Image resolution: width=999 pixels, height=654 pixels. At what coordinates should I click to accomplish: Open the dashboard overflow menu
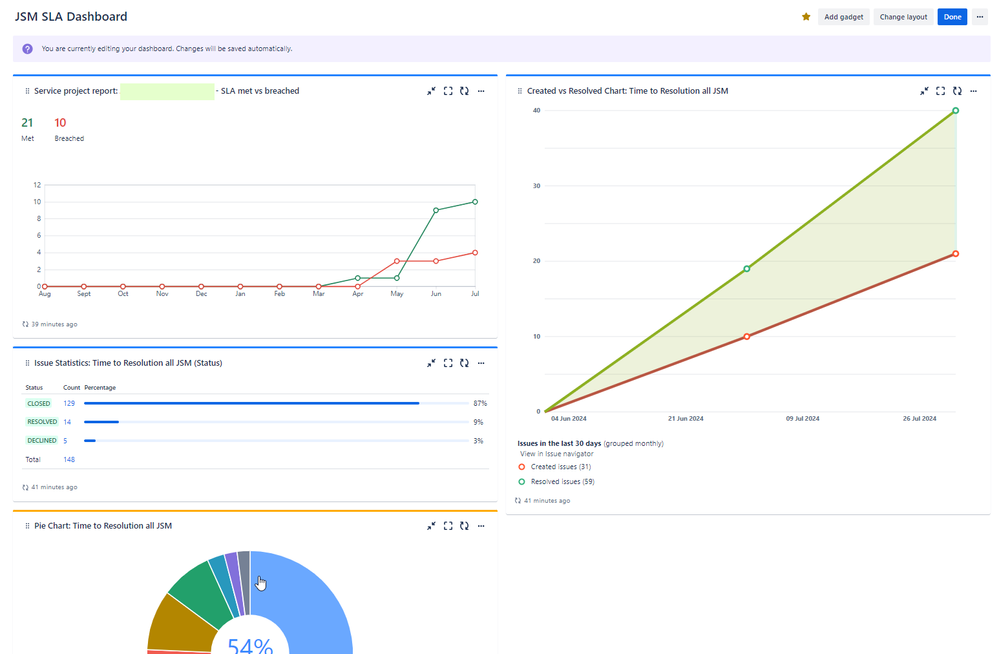pos(981,16)
